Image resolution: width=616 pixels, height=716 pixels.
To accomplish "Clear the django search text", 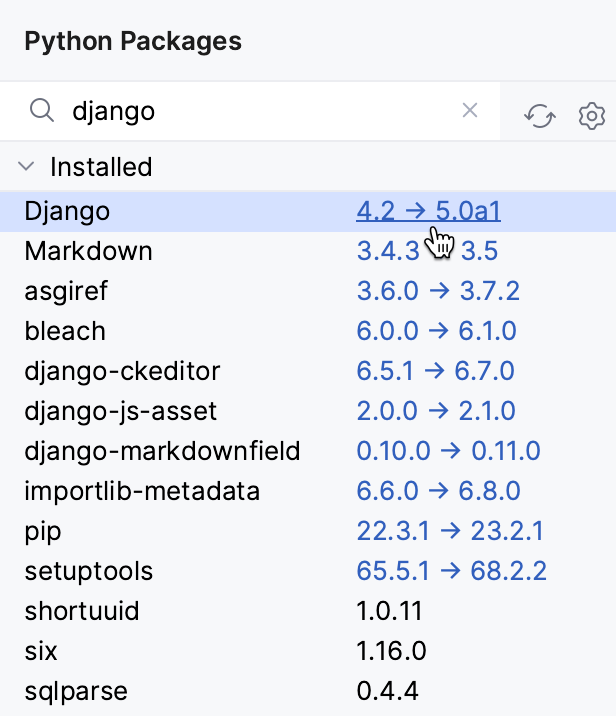I will coord(470,111).
